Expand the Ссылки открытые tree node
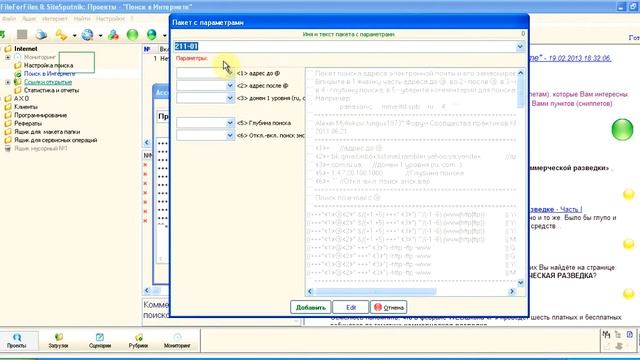640x360 pixels. point(8,82)
